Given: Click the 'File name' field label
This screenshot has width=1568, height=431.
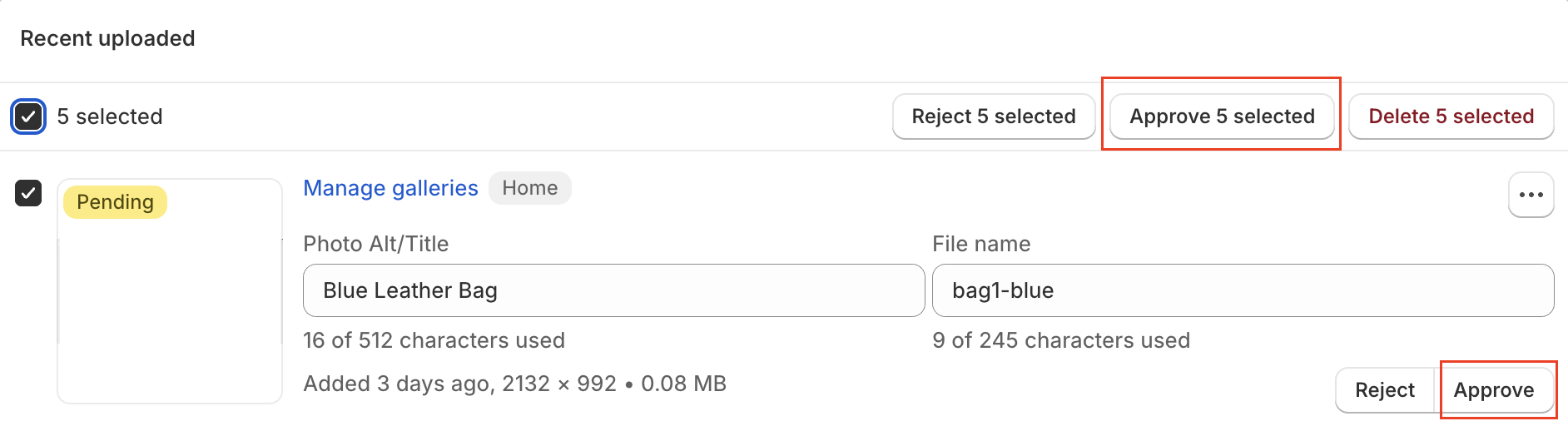Looking at the screenshot, I should point(980,244).
